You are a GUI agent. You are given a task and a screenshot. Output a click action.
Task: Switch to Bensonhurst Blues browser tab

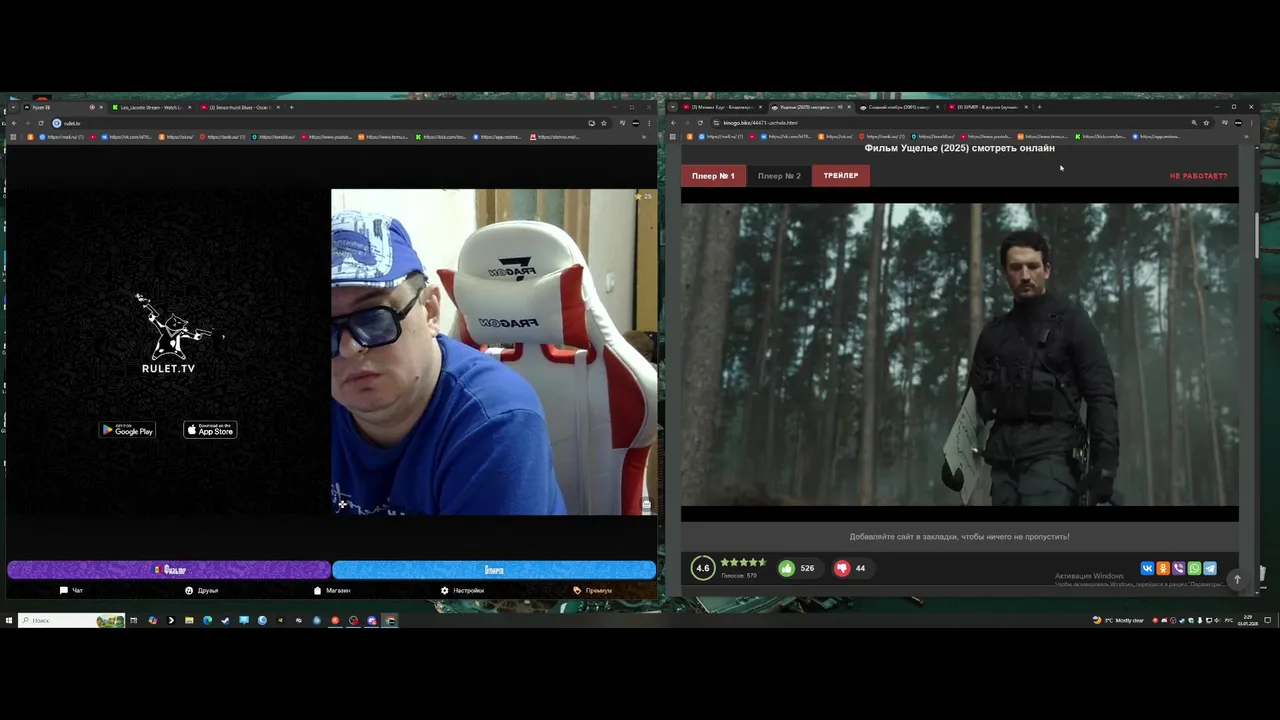(240, 107)
